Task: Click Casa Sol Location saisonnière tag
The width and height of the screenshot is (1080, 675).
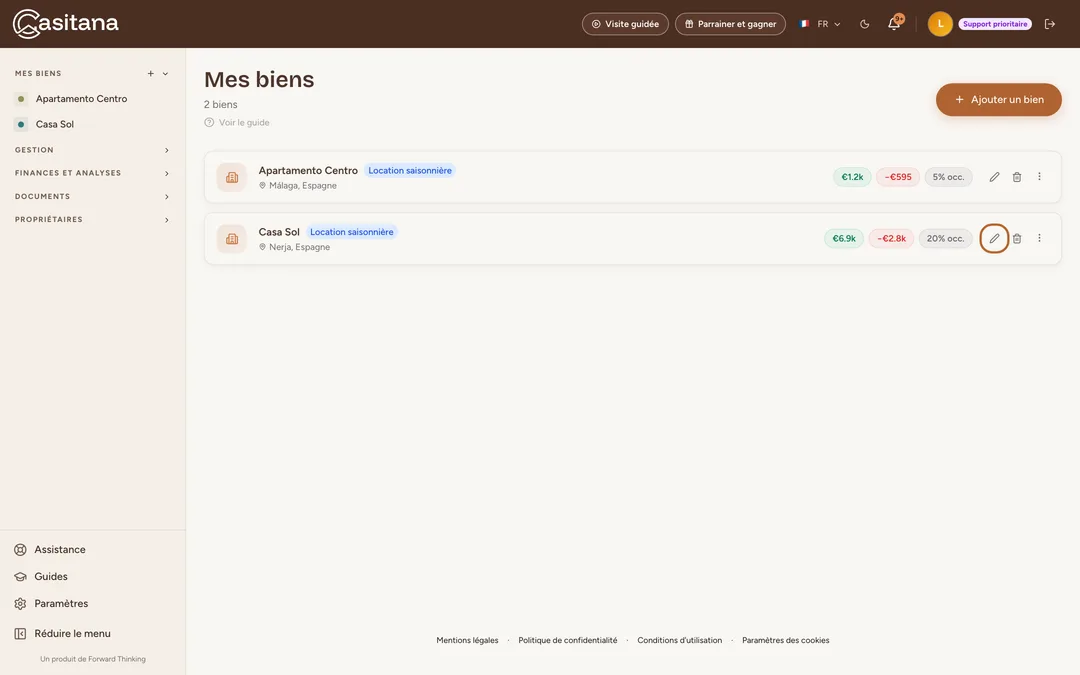Action: [x=352, y=232]
